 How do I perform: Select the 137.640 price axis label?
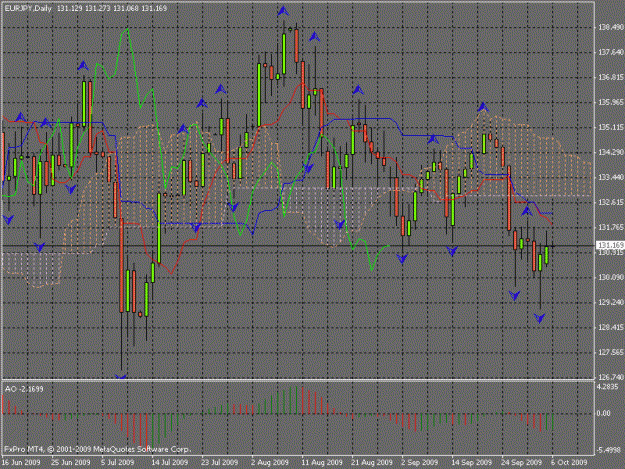[611, 52]
